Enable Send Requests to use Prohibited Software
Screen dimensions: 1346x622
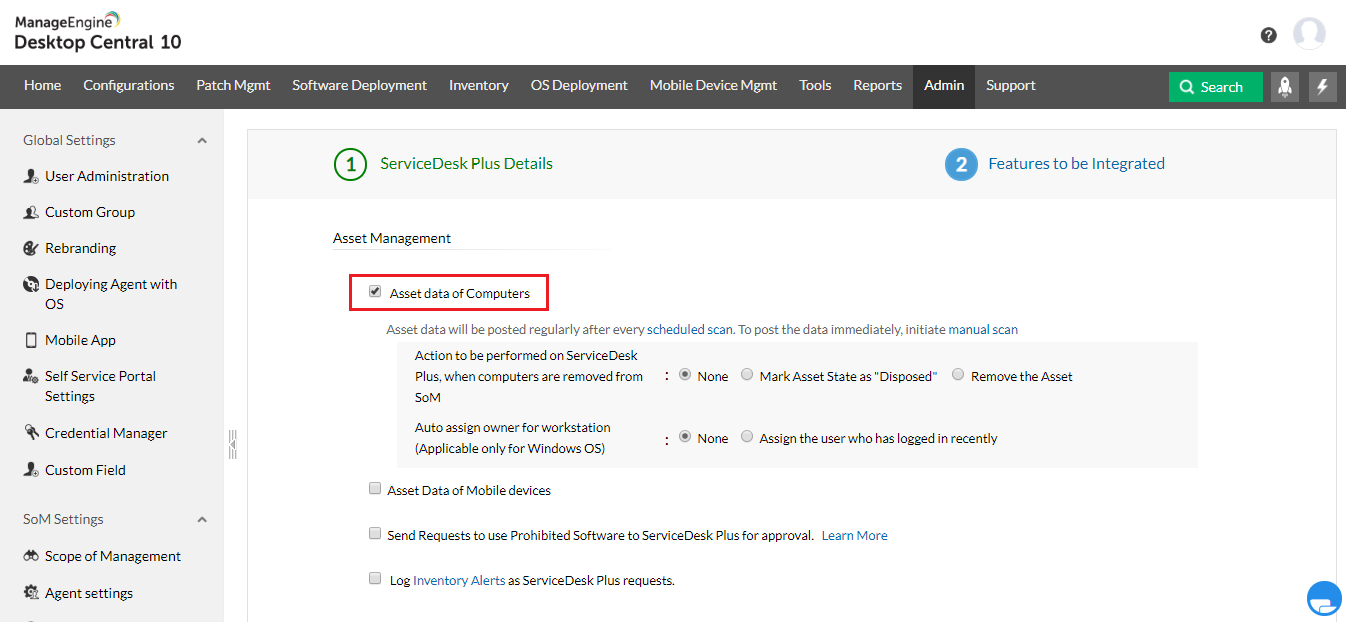coord(375,534)
